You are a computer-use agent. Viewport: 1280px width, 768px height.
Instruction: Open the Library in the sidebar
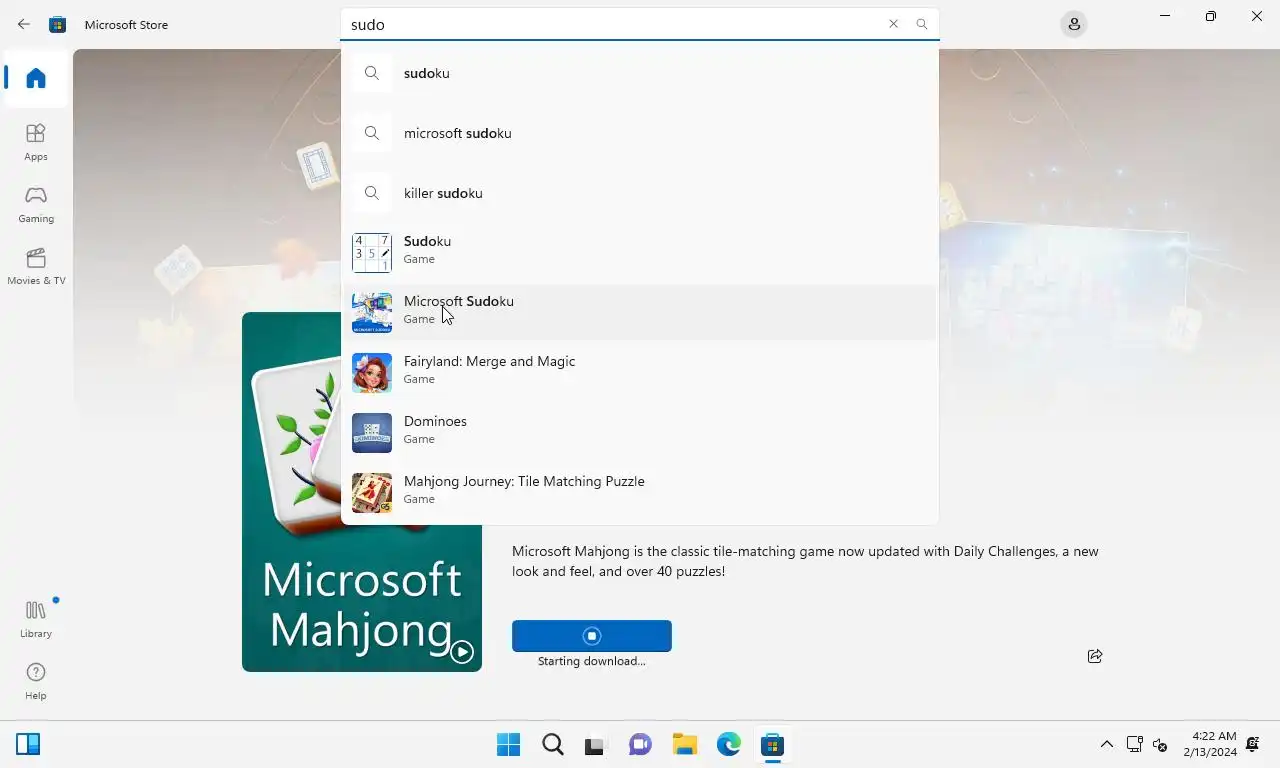[x=36, y=619]
